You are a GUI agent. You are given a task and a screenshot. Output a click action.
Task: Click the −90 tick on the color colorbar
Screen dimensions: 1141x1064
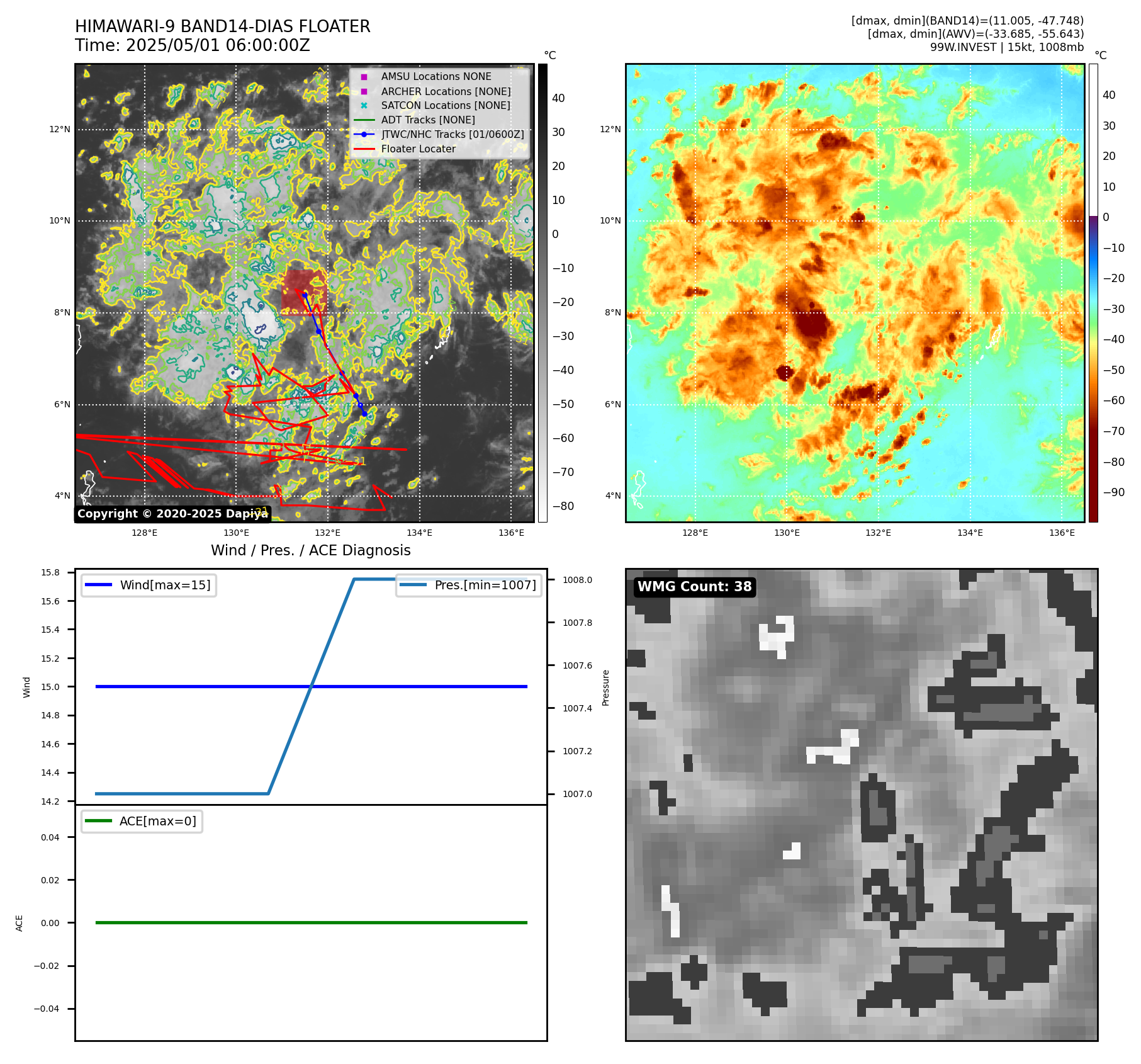(1114, 492)
